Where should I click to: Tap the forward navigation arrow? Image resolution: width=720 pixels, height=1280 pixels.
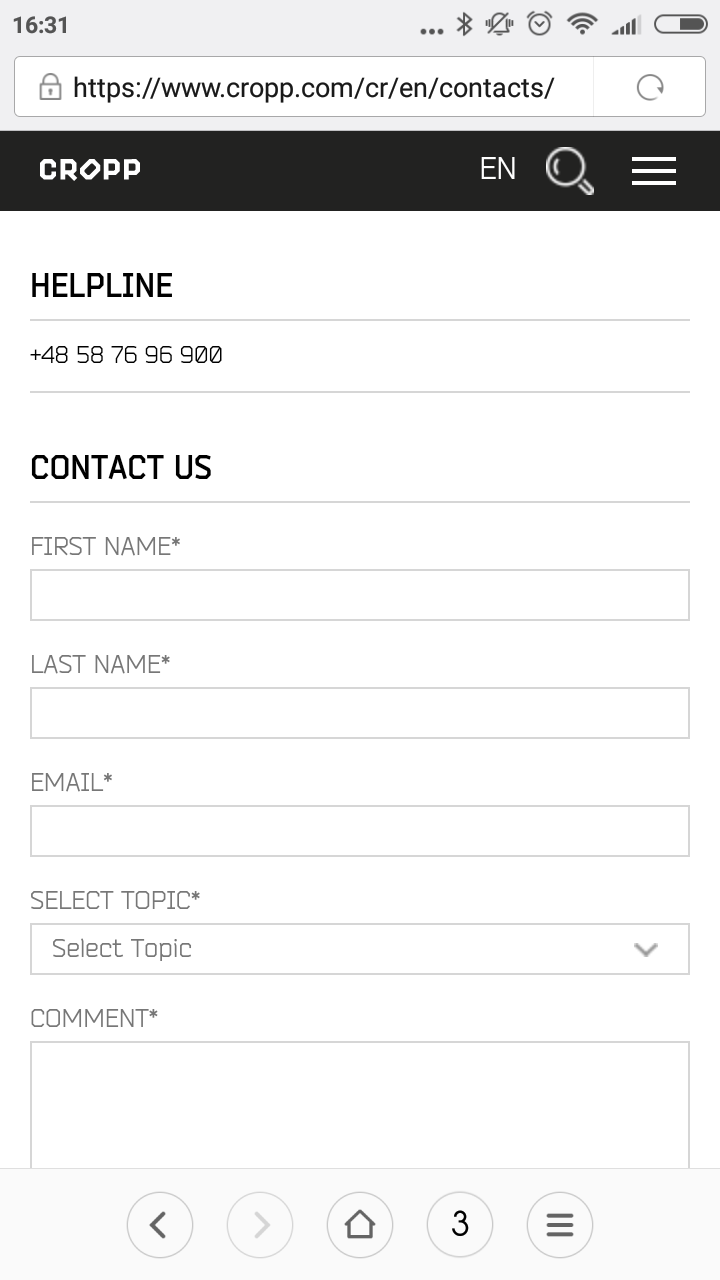[x=260, y=1224]
